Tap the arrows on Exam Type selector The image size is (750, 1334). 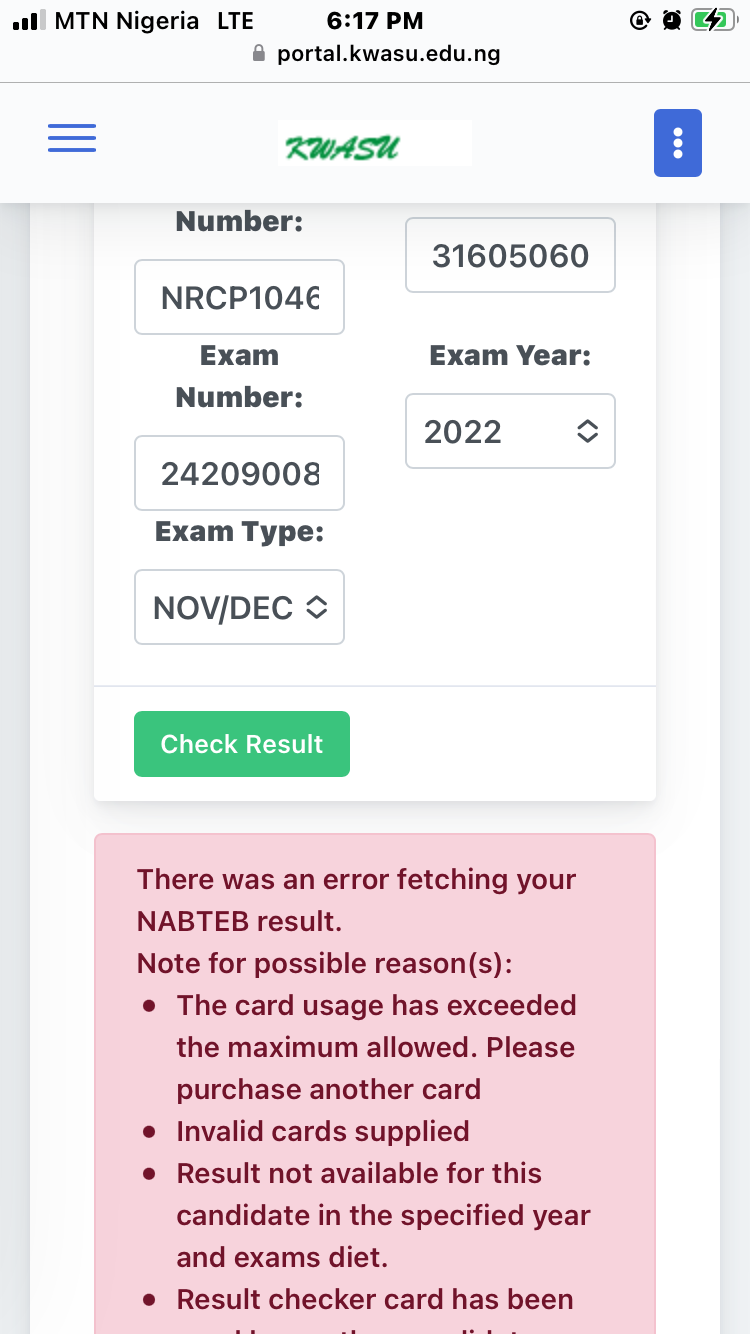[316, 607]
